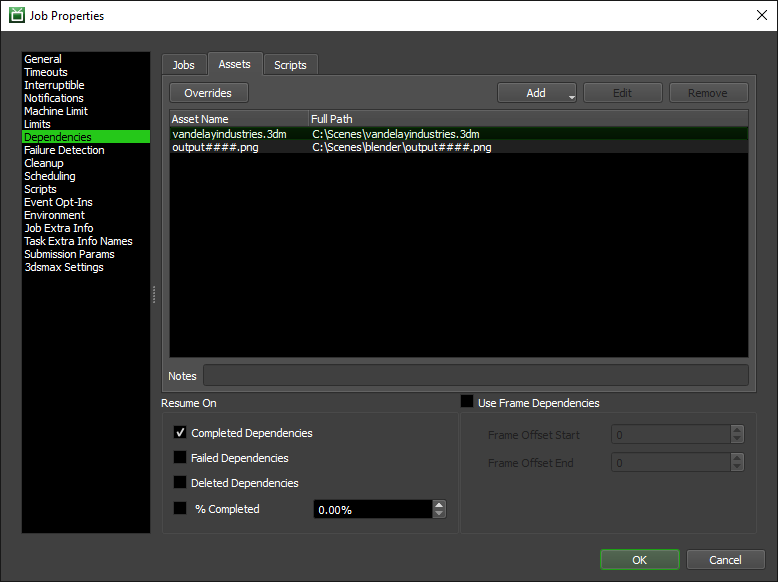778x582 pixels.
Task: Sort by the Full Path column header
Action: [527, 119]
